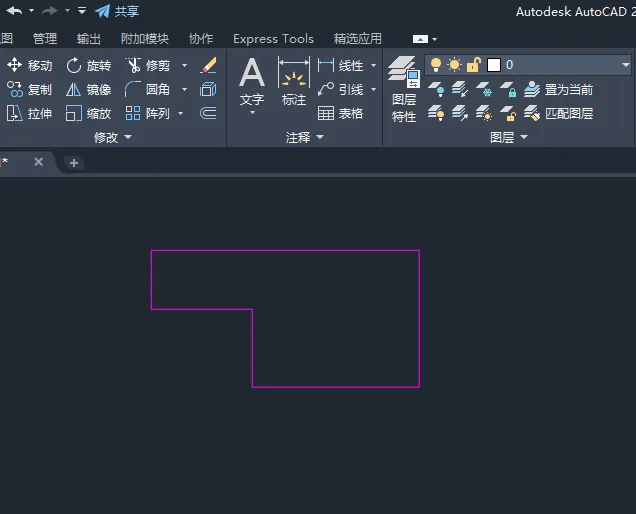Viewport: 636px width, 514px height.
Task: Select the Copy (复制) tool
Action: point(30,89)
